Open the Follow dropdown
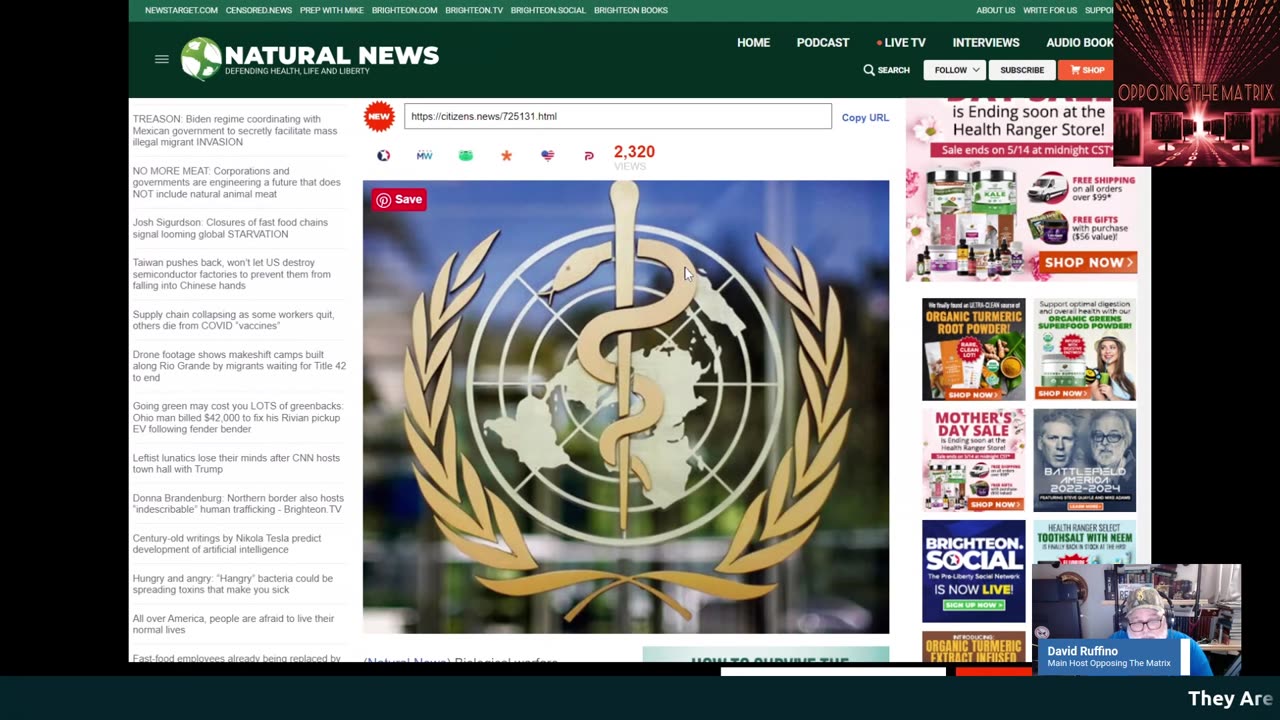This screenshot has height=720, width=1280. coord(956,70)
